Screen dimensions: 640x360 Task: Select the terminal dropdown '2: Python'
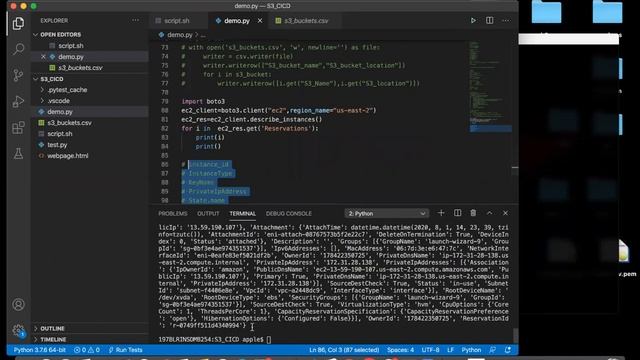386,213
